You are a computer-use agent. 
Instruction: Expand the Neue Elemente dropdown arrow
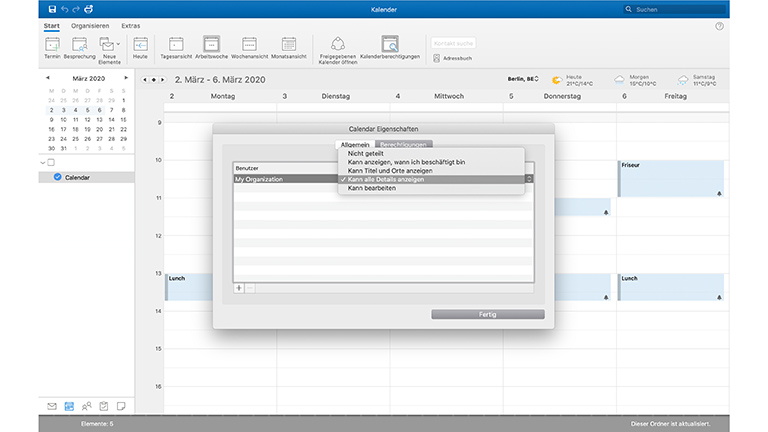point(118,44)
